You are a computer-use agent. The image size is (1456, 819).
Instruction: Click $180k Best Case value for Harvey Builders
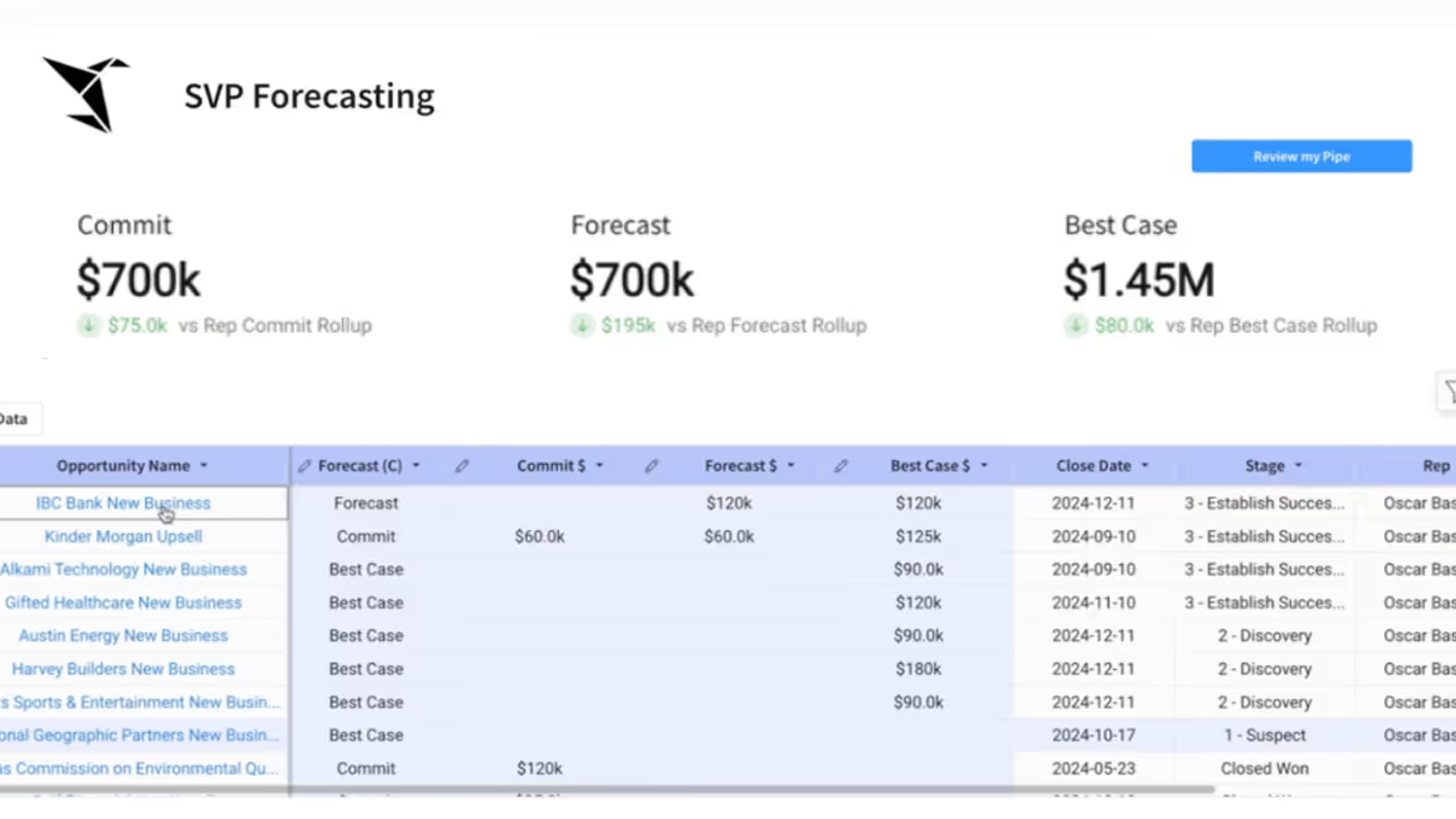tap(918, 669)
